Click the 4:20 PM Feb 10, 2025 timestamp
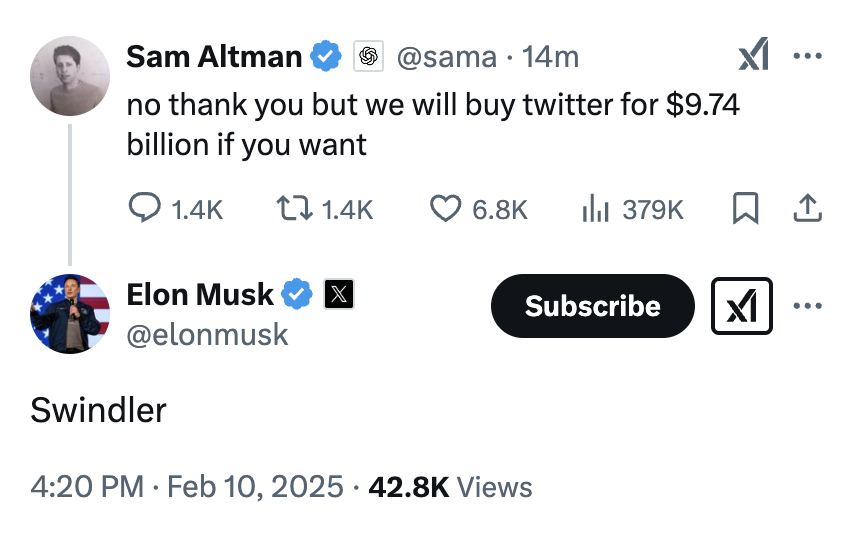Image resolution: width=856 pixels, height=536 pixels. pyautogui.click(x=187, y=487)
